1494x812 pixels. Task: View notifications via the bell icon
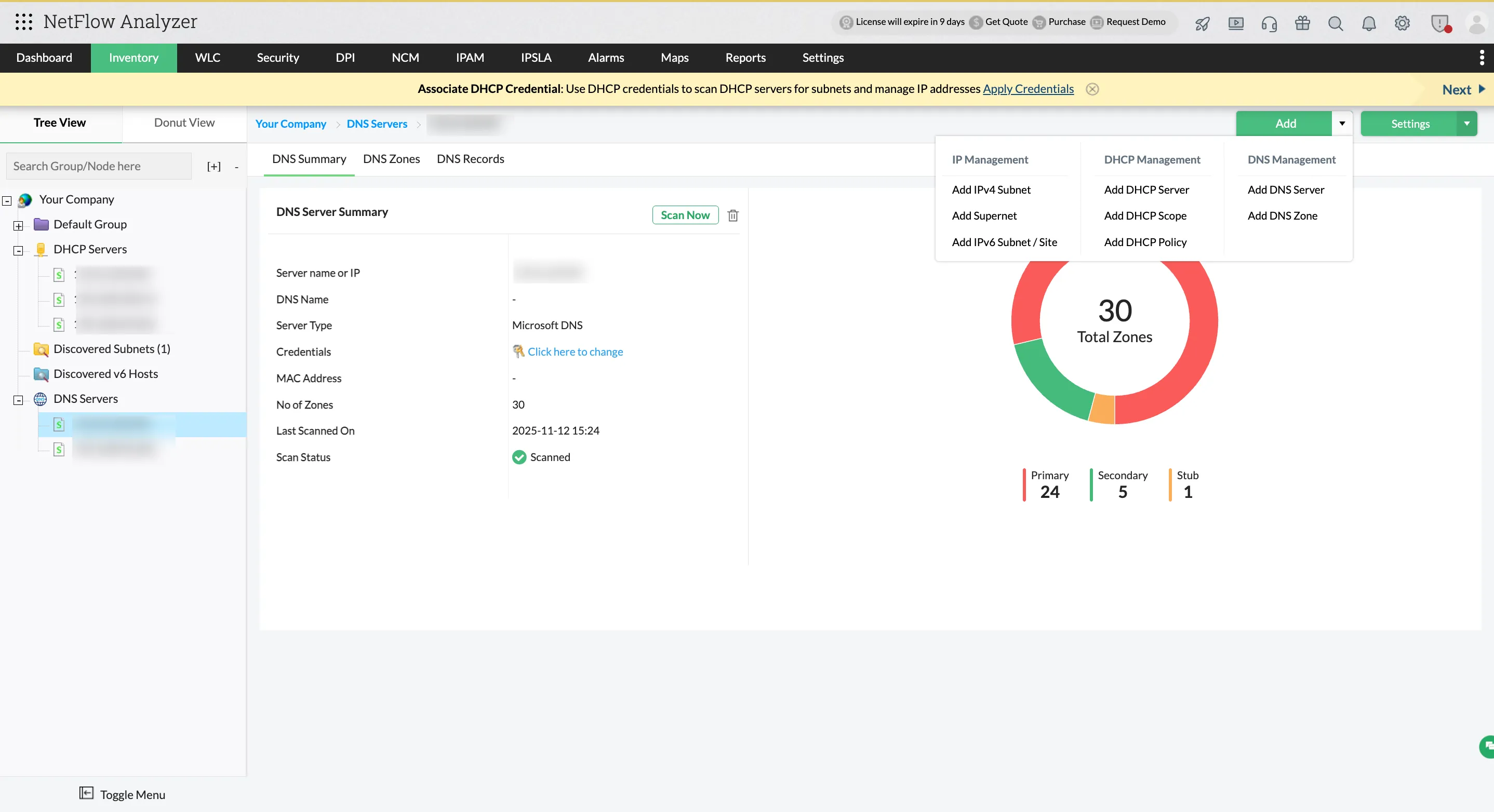[1369, 24]
